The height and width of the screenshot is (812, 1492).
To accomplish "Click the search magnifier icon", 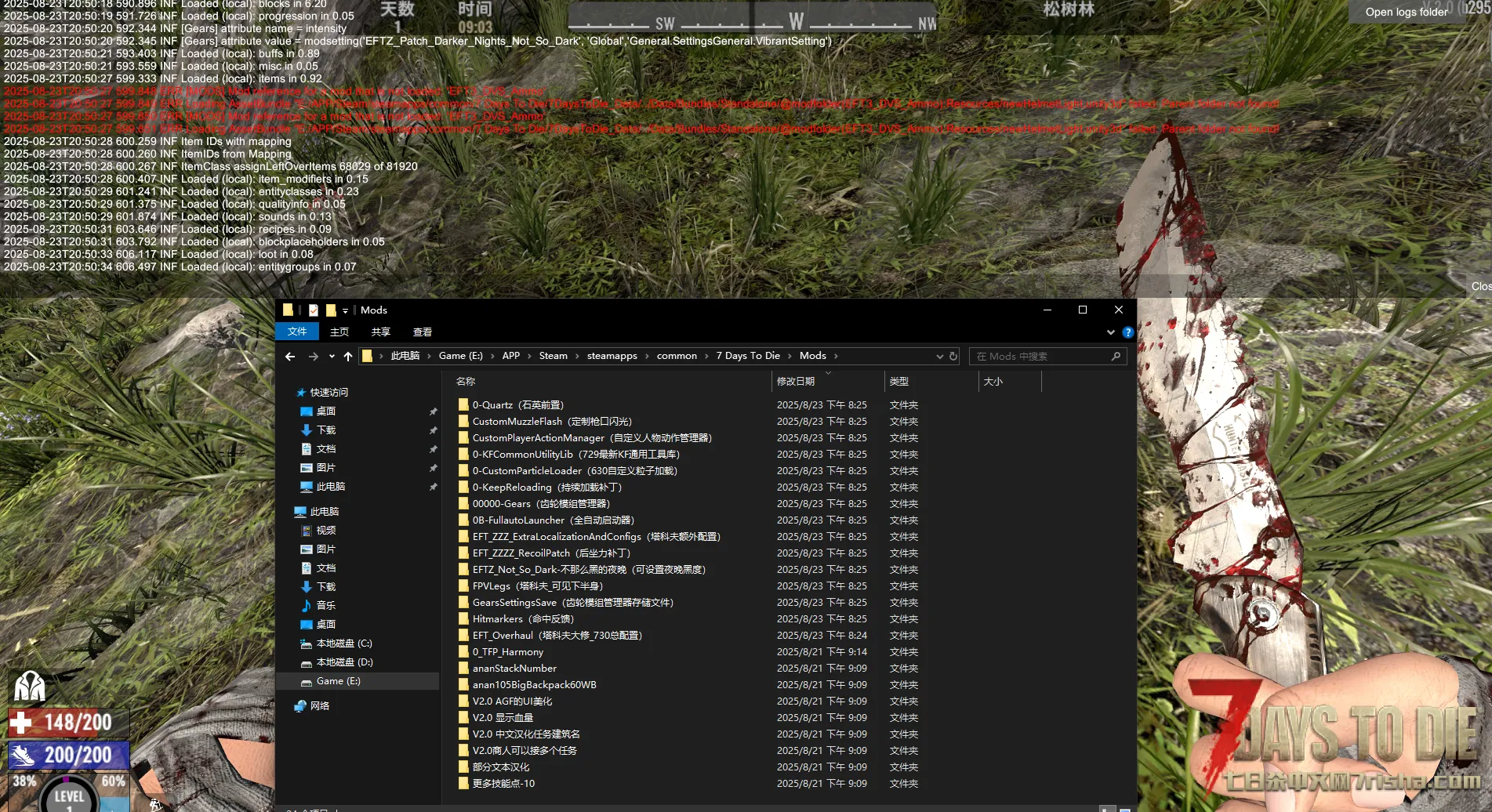I will (1116, 357).
